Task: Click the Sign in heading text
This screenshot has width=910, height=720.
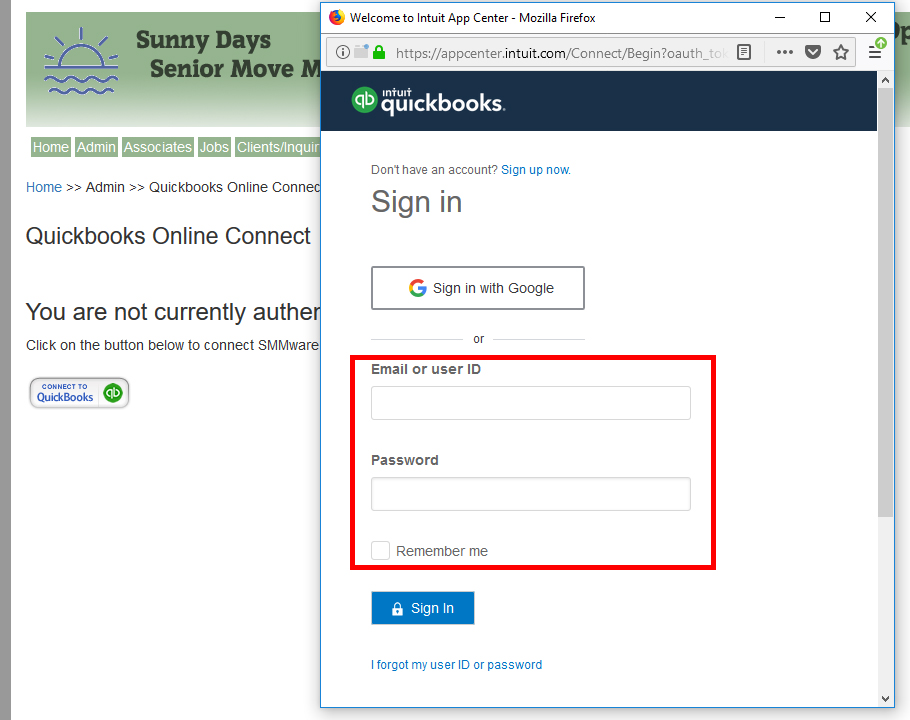Action: point(416,202)
